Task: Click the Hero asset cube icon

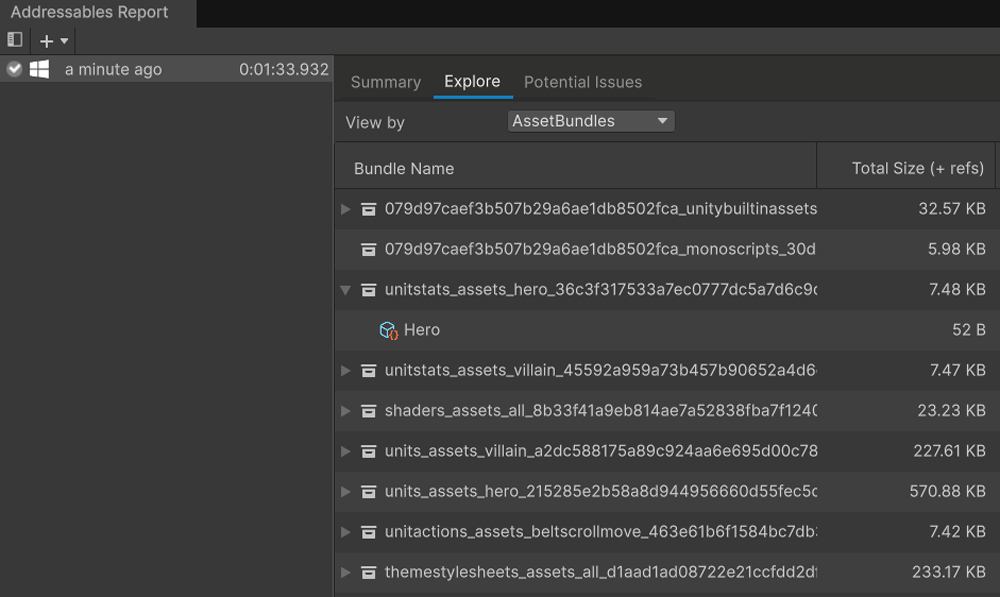Action: [x=388, y=330]
